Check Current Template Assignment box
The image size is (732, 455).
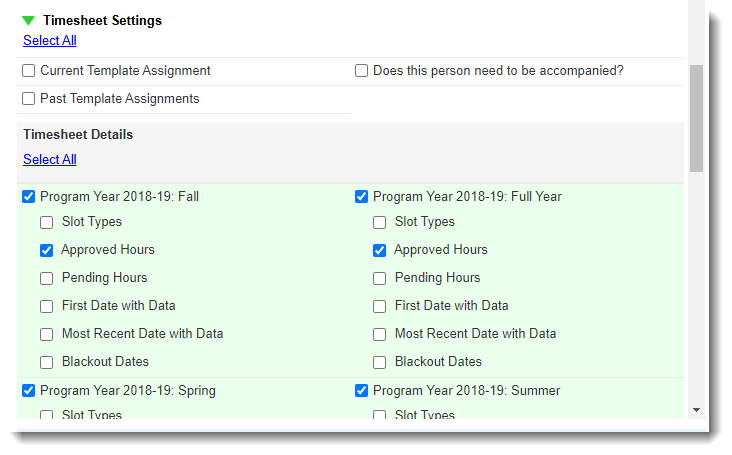click(x=28, y=70)
